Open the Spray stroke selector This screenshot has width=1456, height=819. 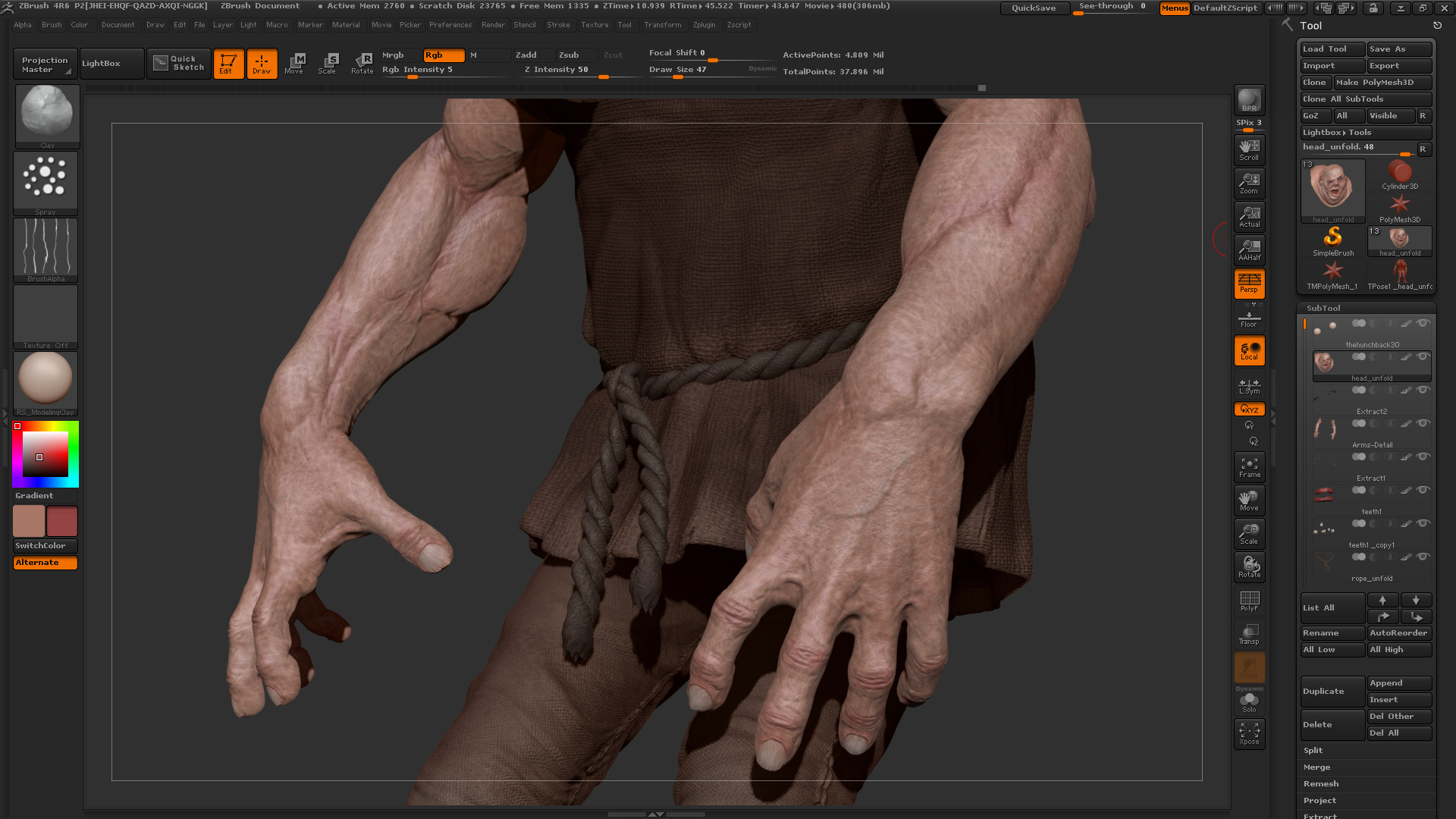45,184
